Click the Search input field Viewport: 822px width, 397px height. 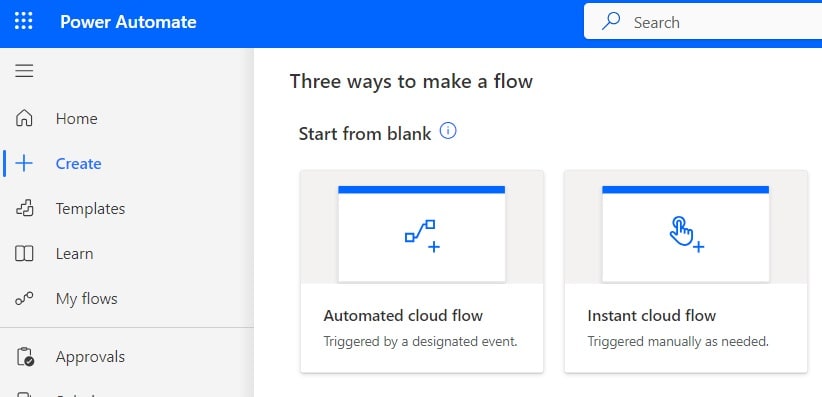point(702,22)
